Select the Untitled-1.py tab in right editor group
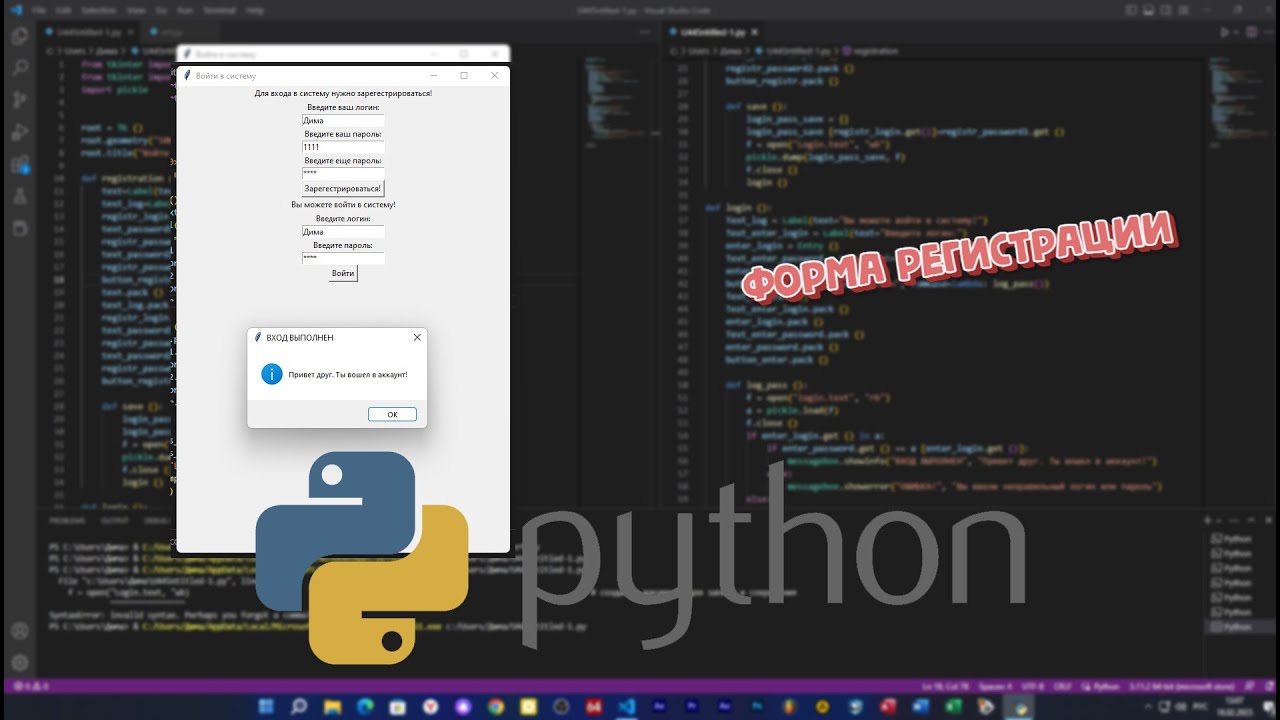The width and height of the screenshot is (1280, 720). (713, 32)
